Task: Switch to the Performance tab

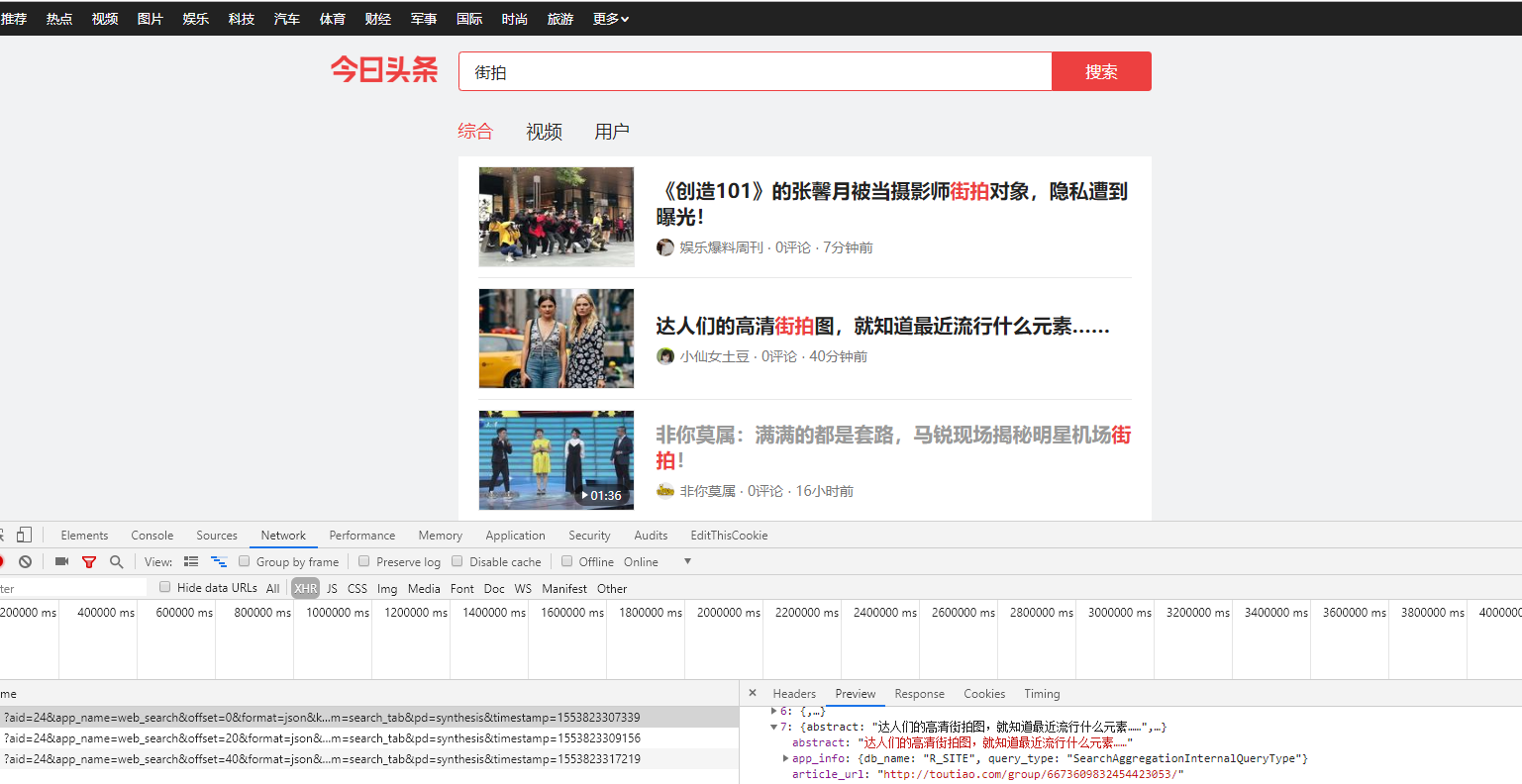Action: (x=362, y=535)
